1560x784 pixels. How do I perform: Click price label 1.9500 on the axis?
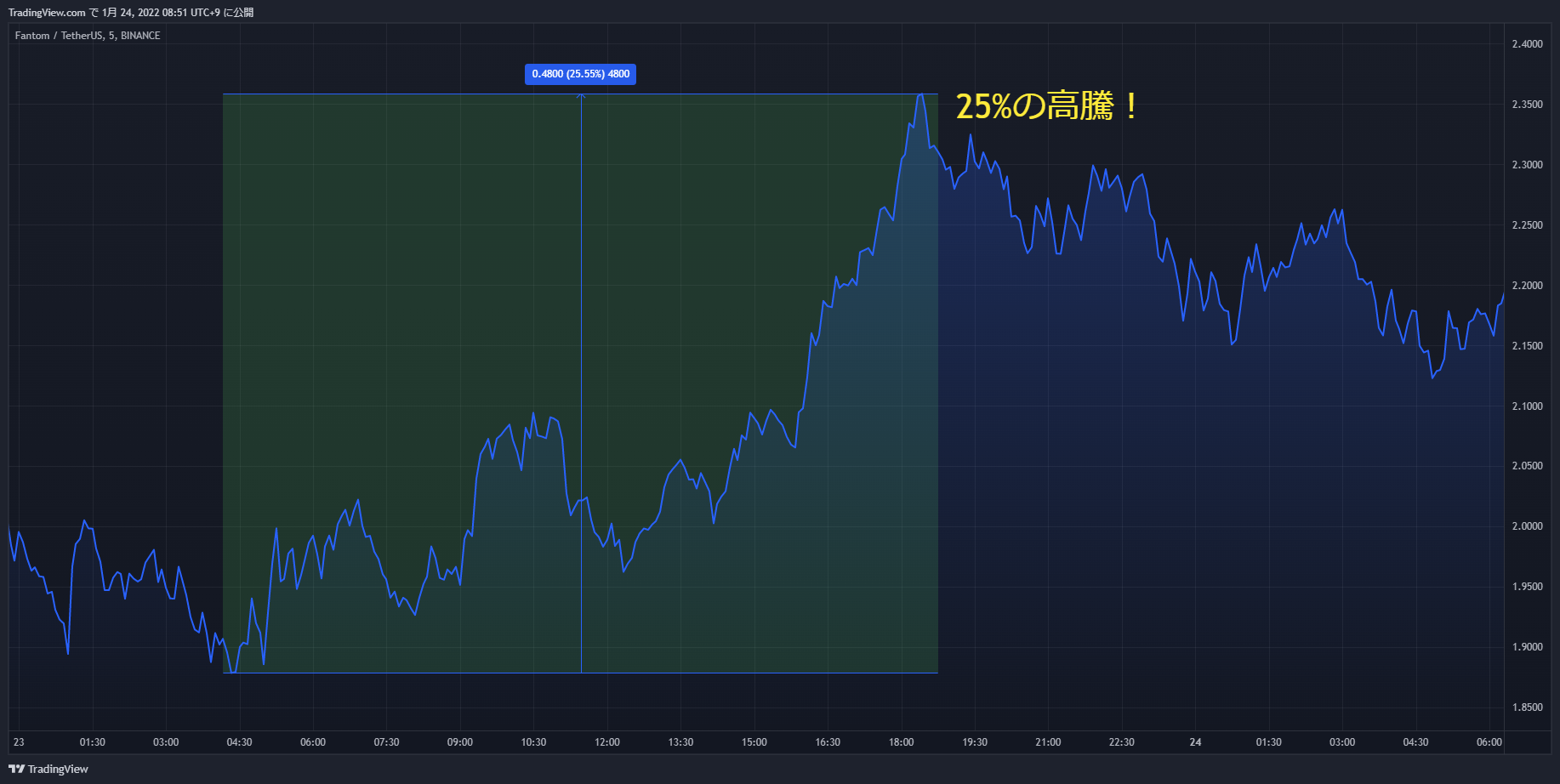[1527, 587]
